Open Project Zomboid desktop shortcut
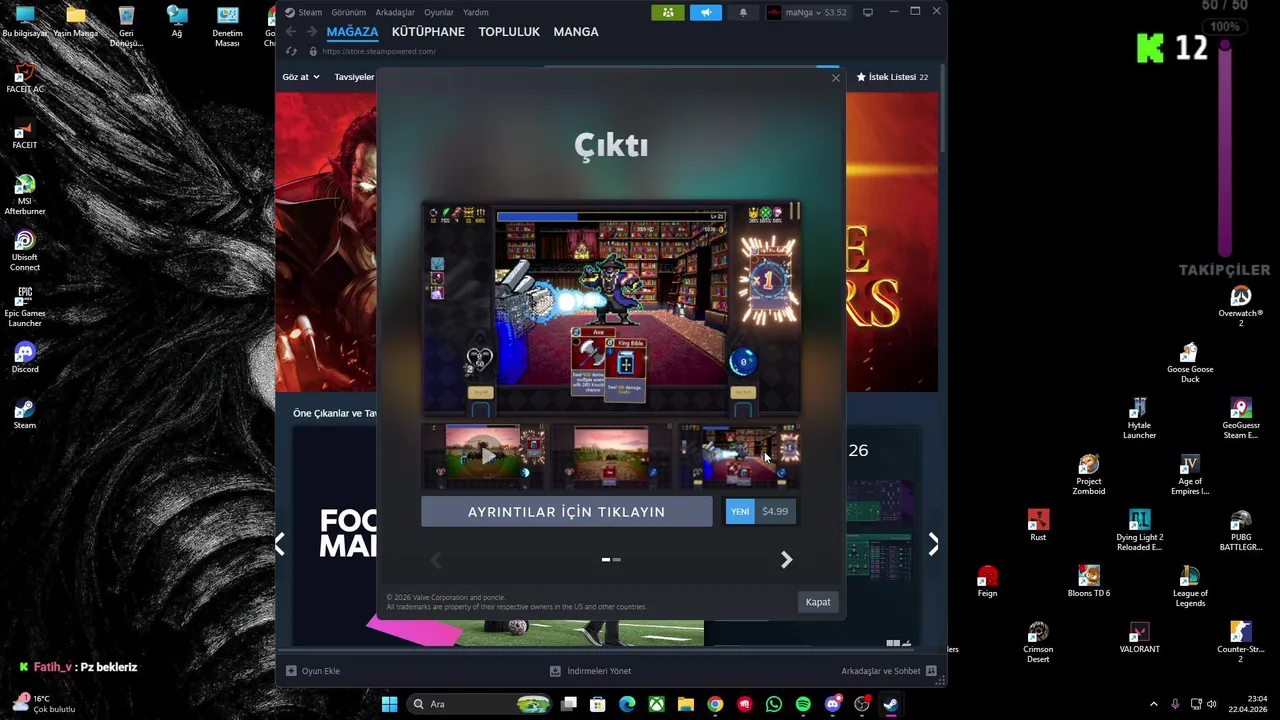 [1088, 474]
